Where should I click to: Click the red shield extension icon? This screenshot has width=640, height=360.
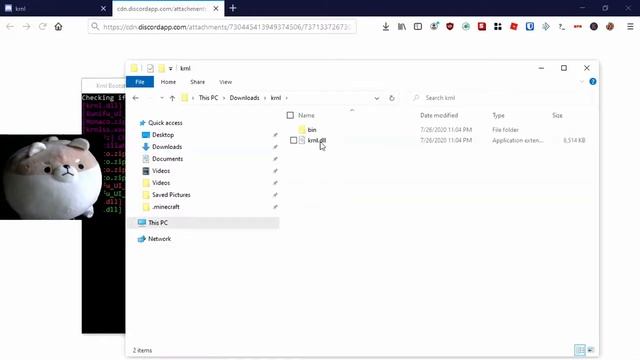450,27
